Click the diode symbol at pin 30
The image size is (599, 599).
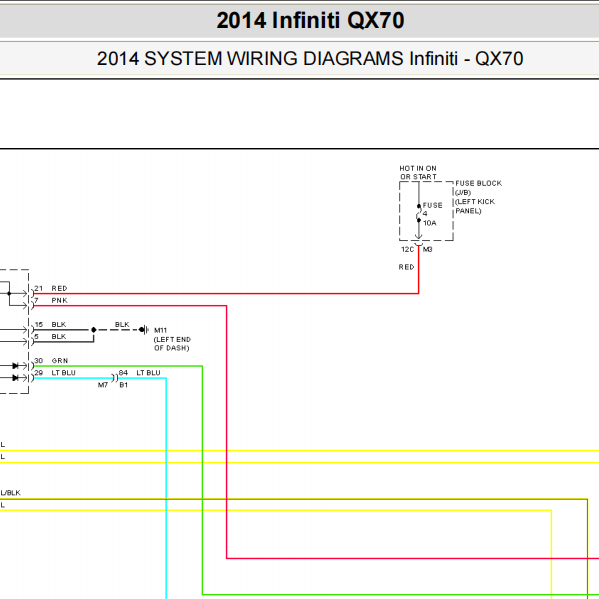(x=15, y=366)
